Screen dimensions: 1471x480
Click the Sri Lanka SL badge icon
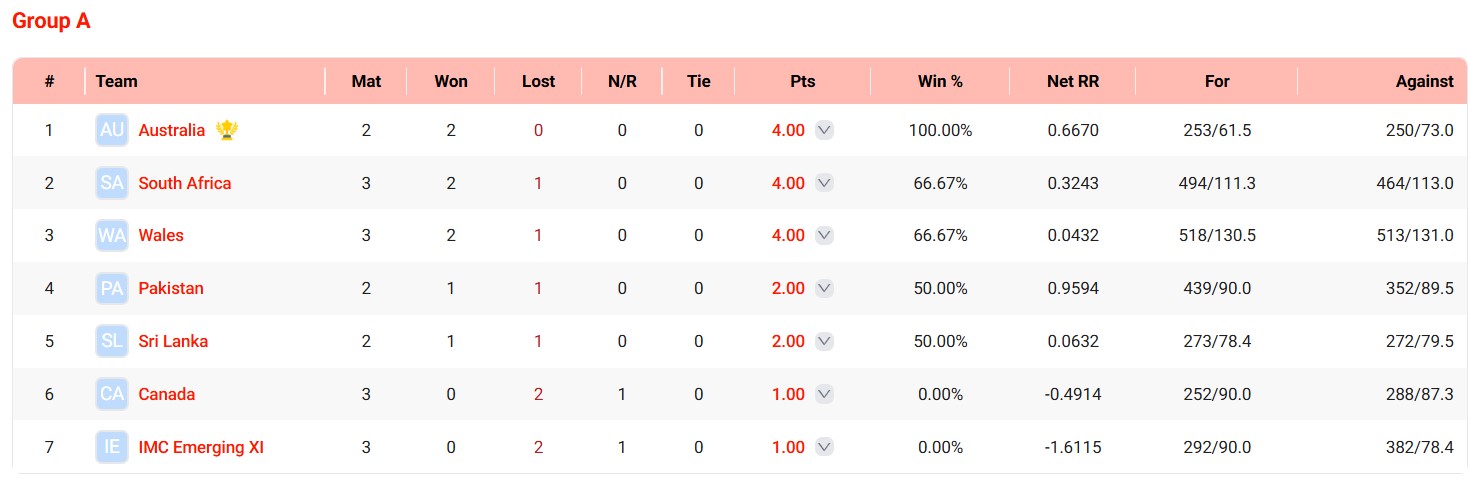coord(112,342)
